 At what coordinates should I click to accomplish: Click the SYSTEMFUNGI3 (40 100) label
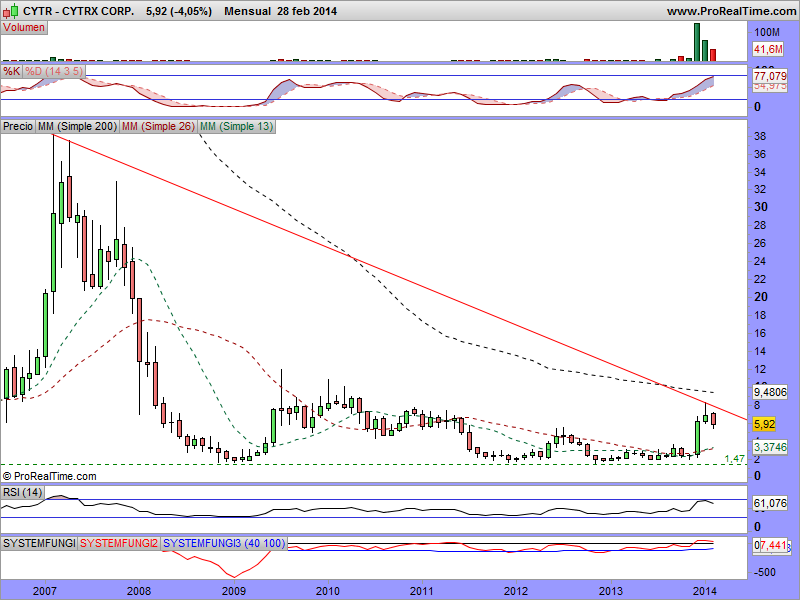click(x=224, y=543)
